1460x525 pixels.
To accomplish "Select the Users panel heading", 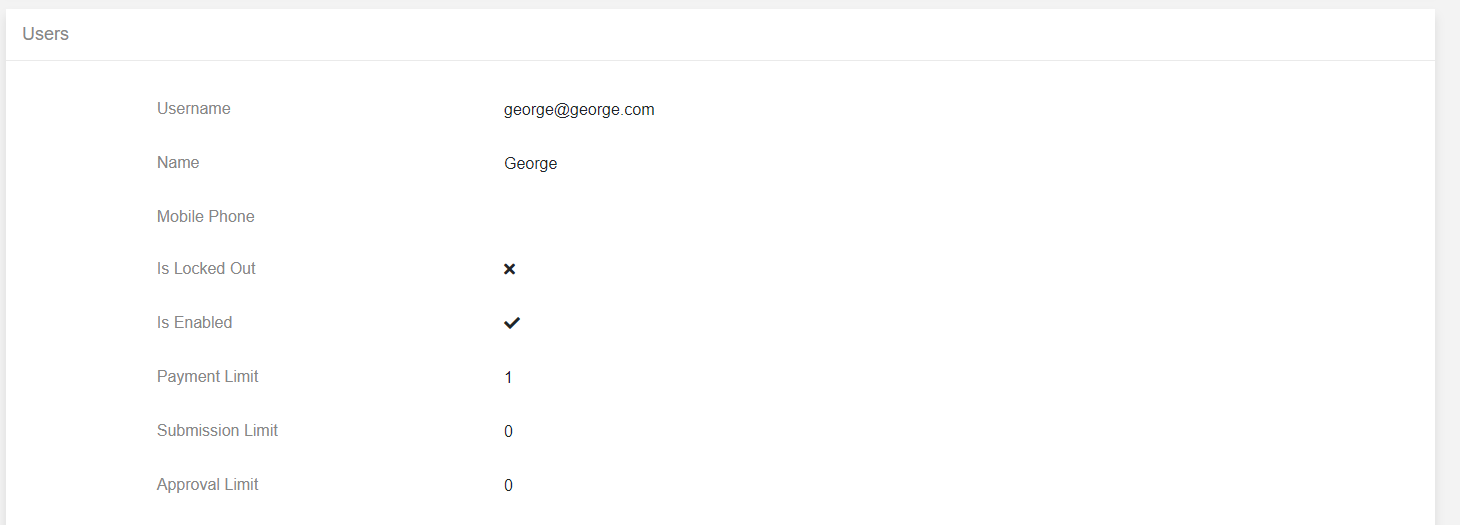I will point(46,34).
